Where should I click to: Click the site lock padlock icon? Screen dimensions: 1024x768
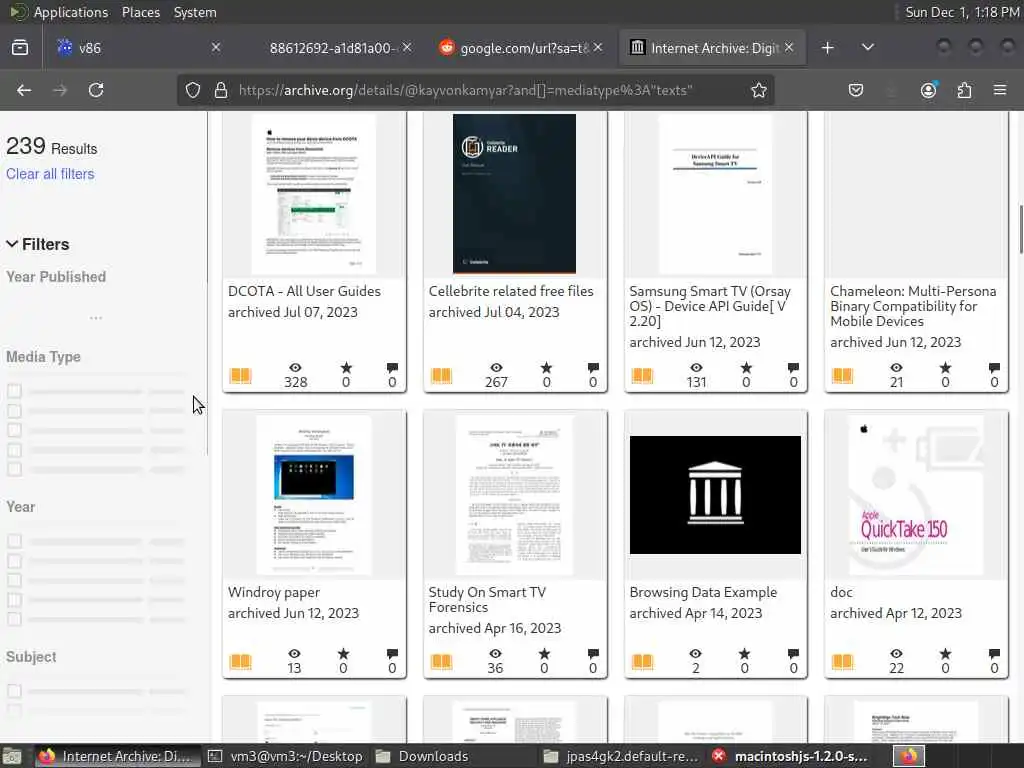(x=221, y=90)
